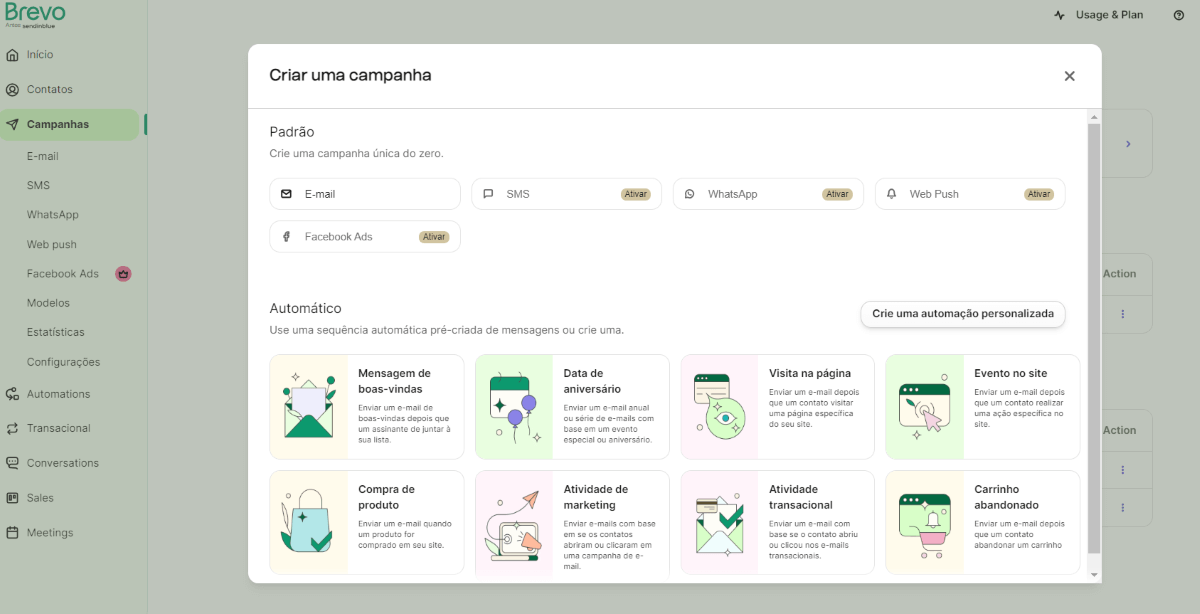
Task: Expand the chevron arrow behind the dialog
Action: [1128, 144]
